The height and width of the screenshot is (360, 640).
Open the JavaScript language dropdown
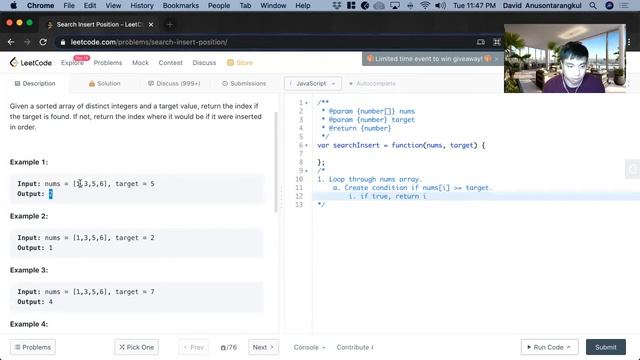[x=313, y=83]
